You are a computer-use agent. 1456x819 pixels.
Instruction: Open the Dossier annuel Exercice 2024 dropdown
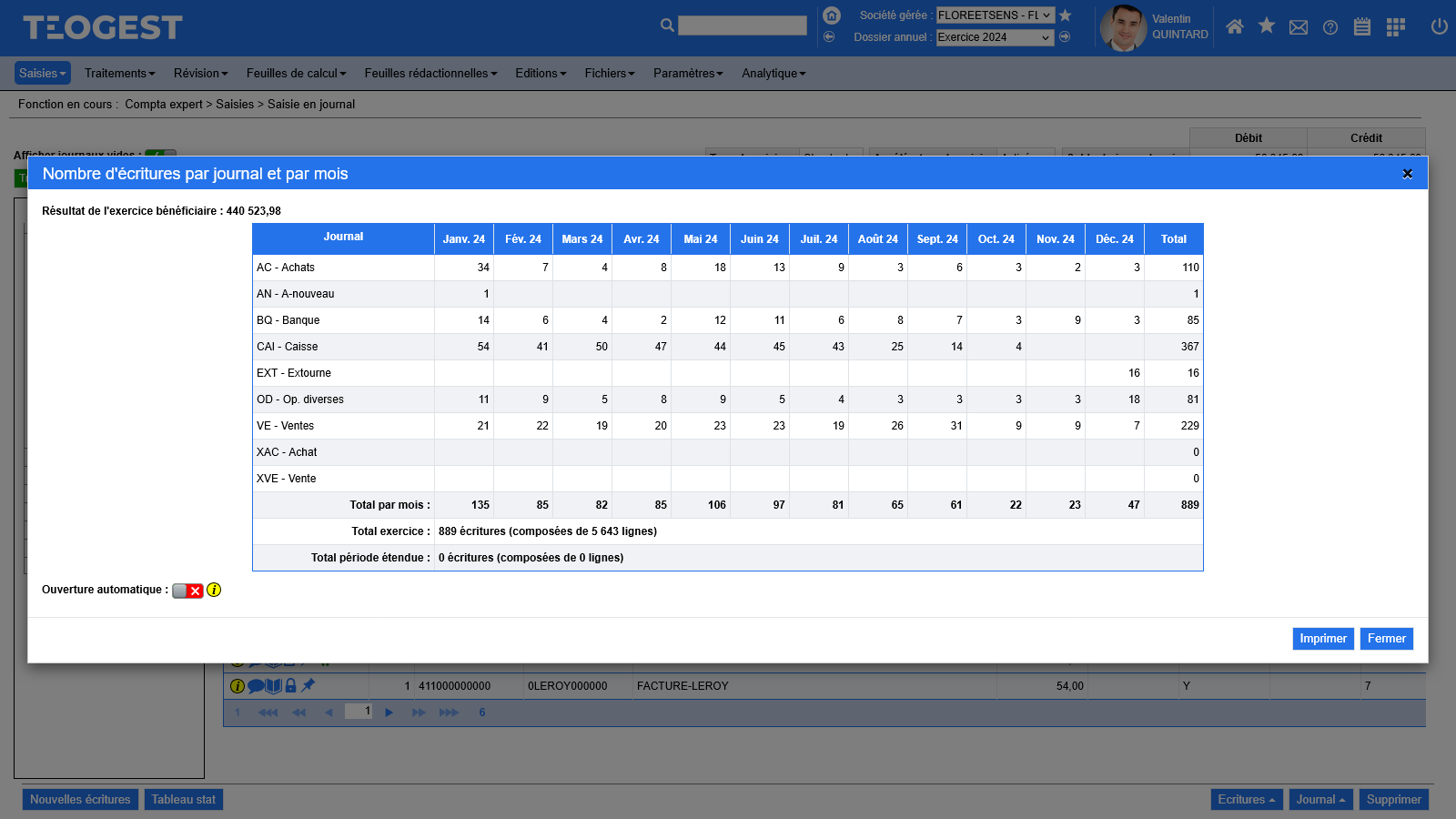pyautogui.click(x=996, y=37)
